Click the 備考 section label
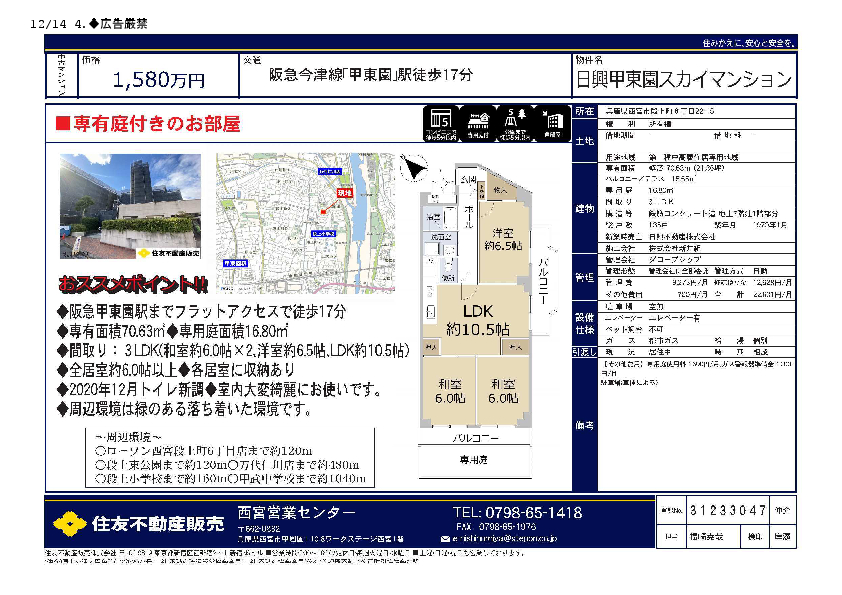Viewport: 842px width, 595px height. [x=583, y=424]
